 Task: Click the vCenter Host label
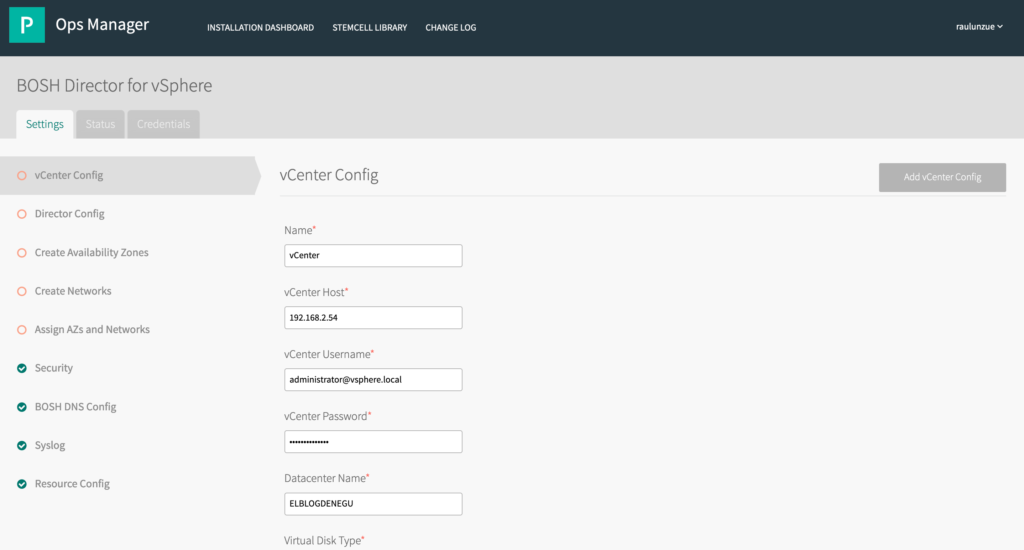(x=316, y=292)
